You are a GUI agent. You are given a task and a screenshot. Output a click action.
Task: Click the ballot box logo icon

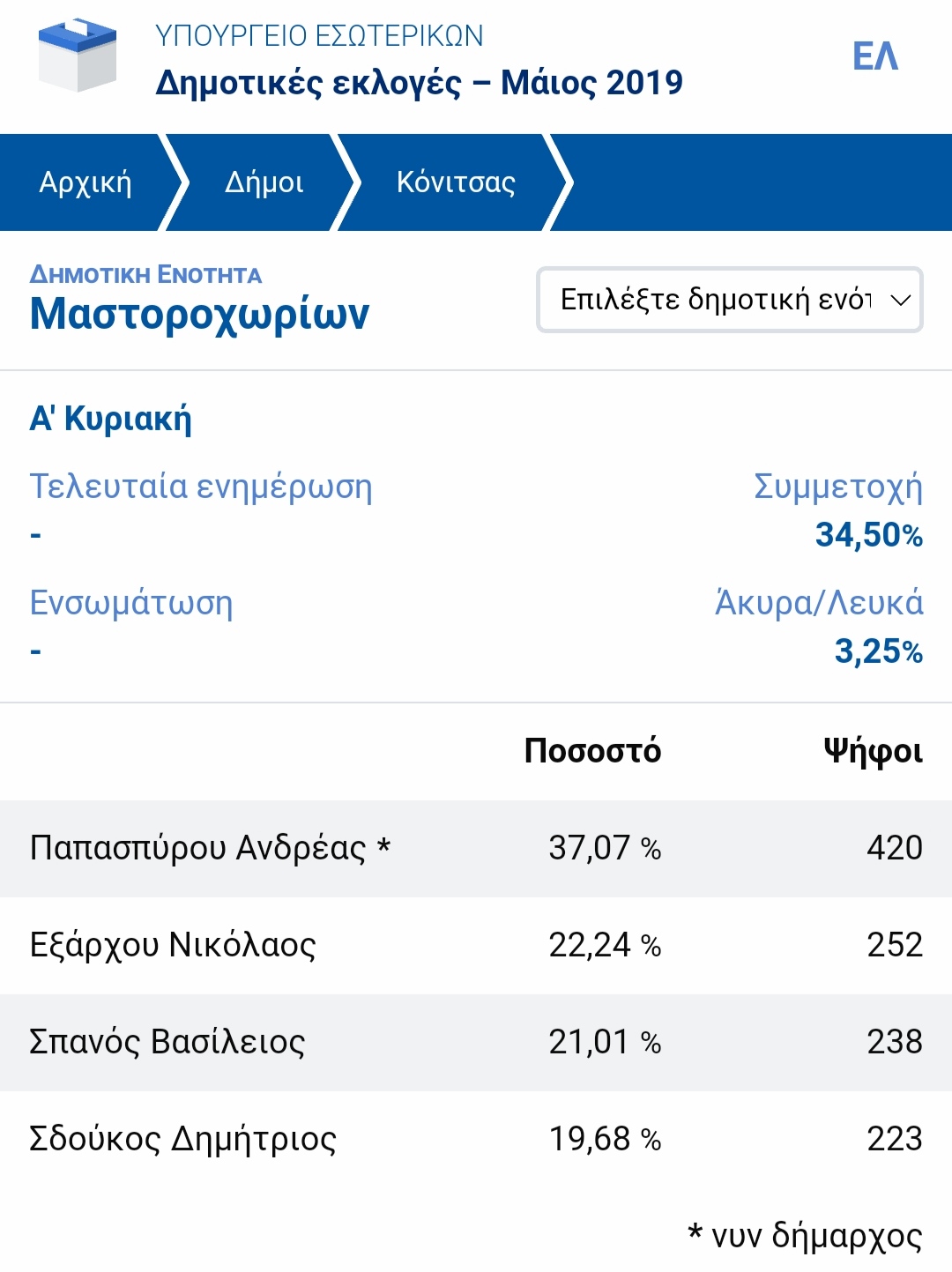[78, 56]
